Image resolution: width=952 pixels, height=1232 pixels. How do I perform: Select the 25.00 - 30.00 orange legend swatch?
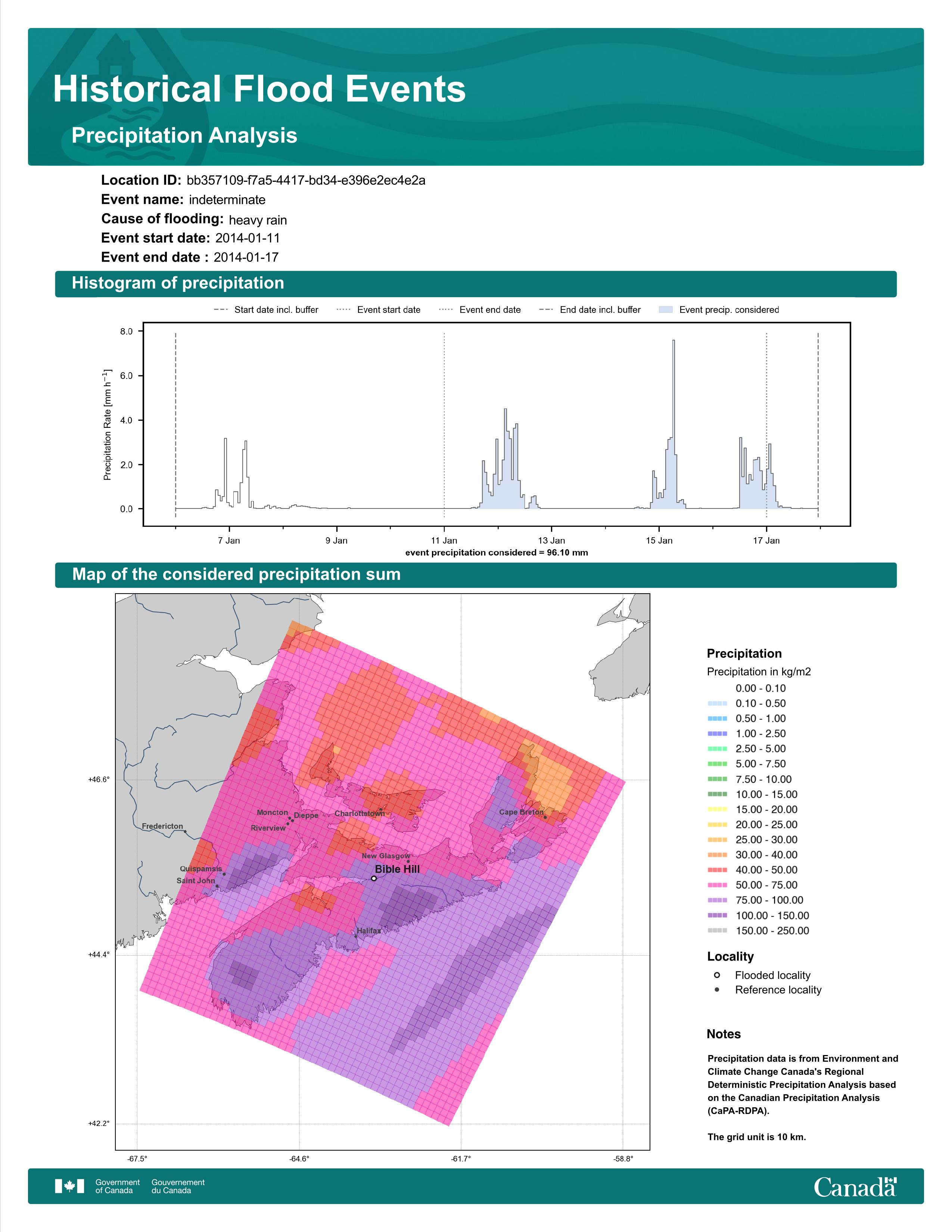coord(718,839)
